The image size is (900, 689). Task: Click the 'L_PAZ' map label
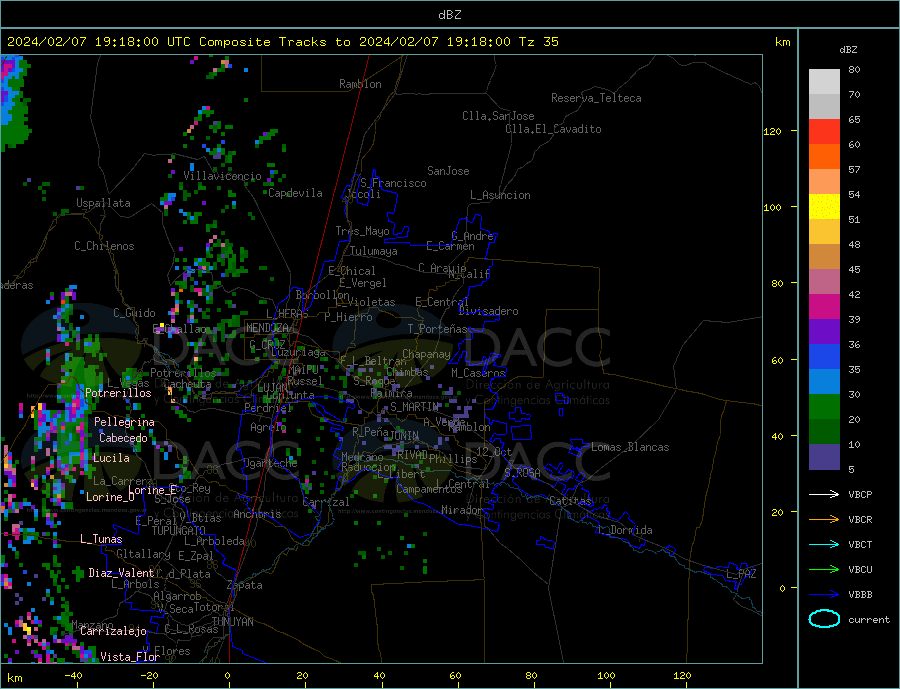(x=741, y=574)
